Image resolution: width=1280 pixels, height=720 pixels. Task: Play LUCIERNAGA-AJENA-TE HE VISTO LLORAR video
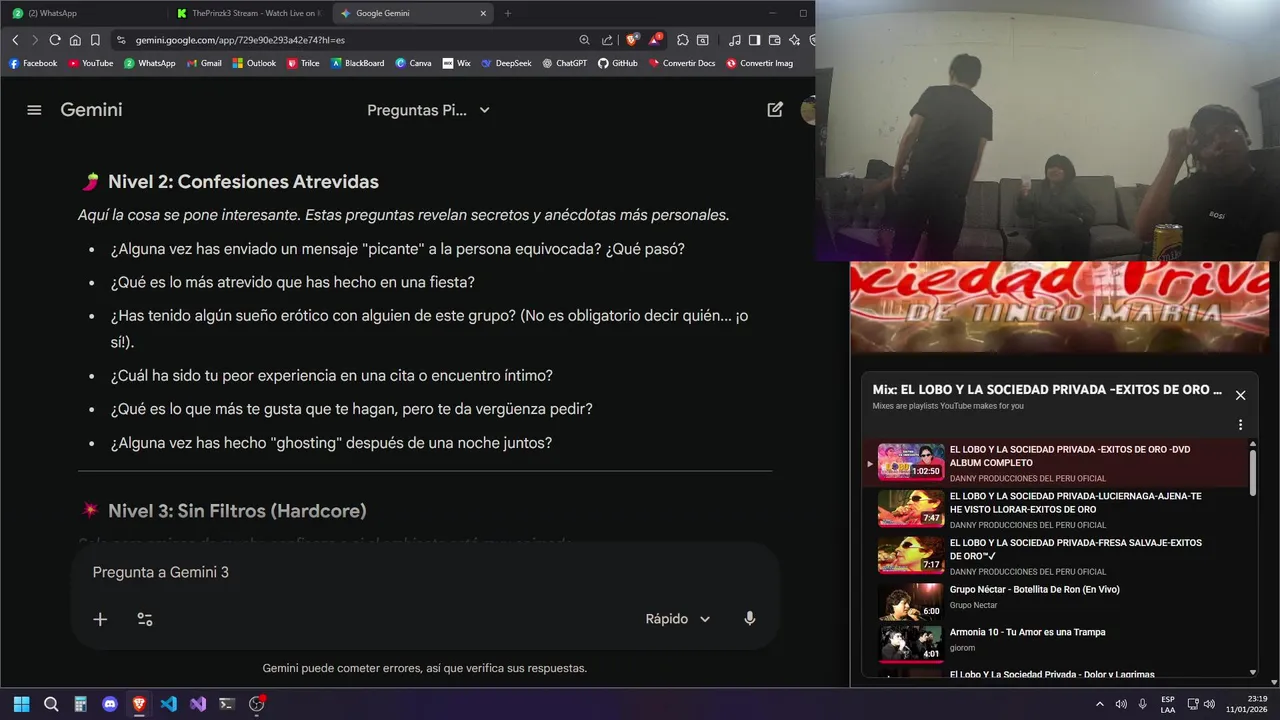click(x=1056, y=509)
